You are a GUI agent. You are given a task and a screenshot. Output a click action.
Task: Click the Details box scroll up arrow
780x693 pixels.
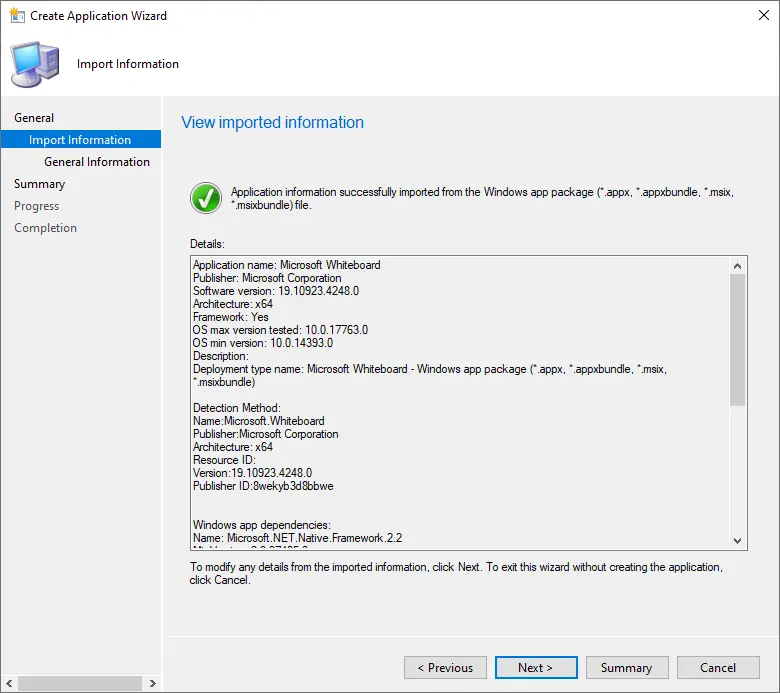tap(737, 266)
